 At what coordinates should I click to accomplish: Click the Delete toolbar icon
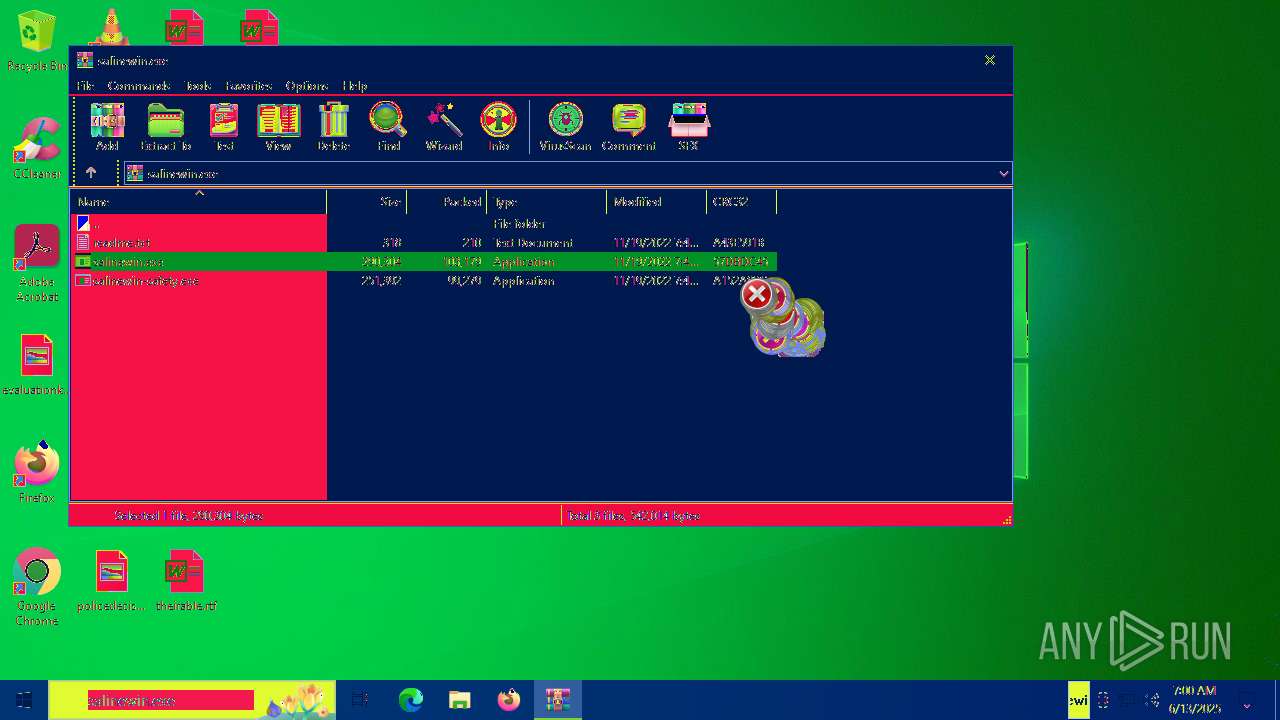click(x=333, y=126)
